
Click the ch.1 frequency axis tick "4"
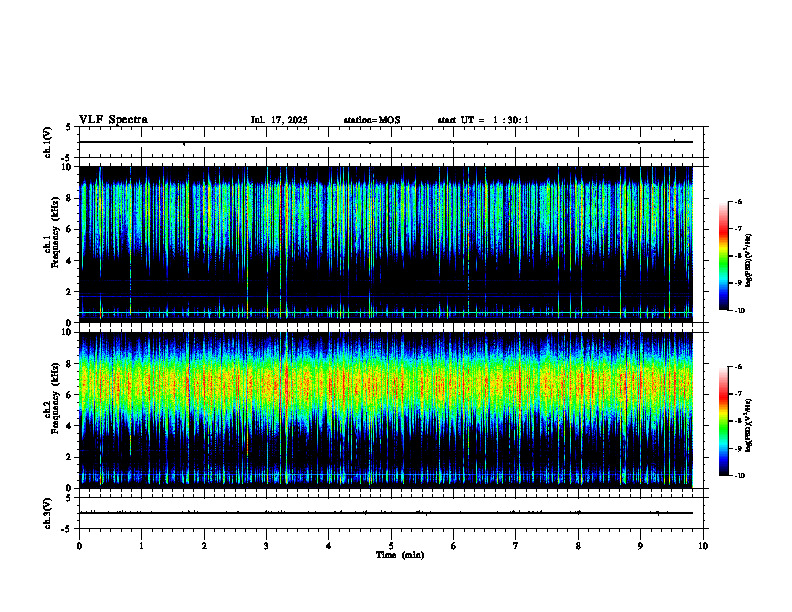pos(69,261)
